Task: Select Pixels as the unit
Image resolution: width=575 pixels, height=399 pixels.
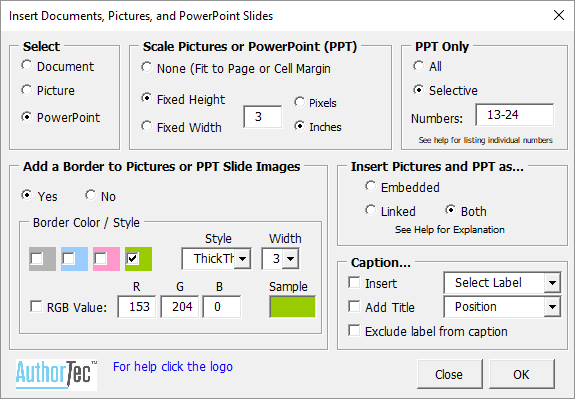Action: pos(300,102)
